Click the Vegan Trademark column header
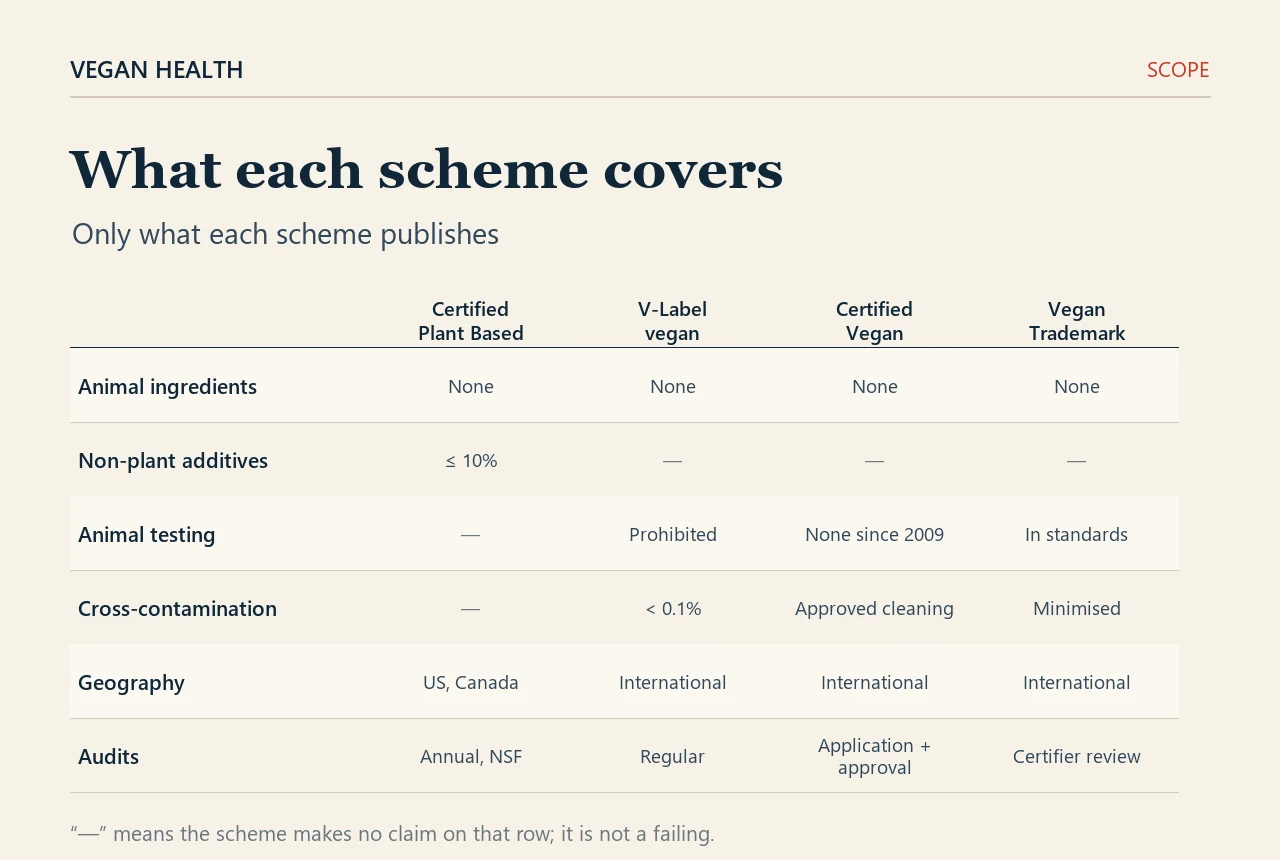Image resolution: width=1280 pixels, height=860 pixels. tap(1077, 321)
